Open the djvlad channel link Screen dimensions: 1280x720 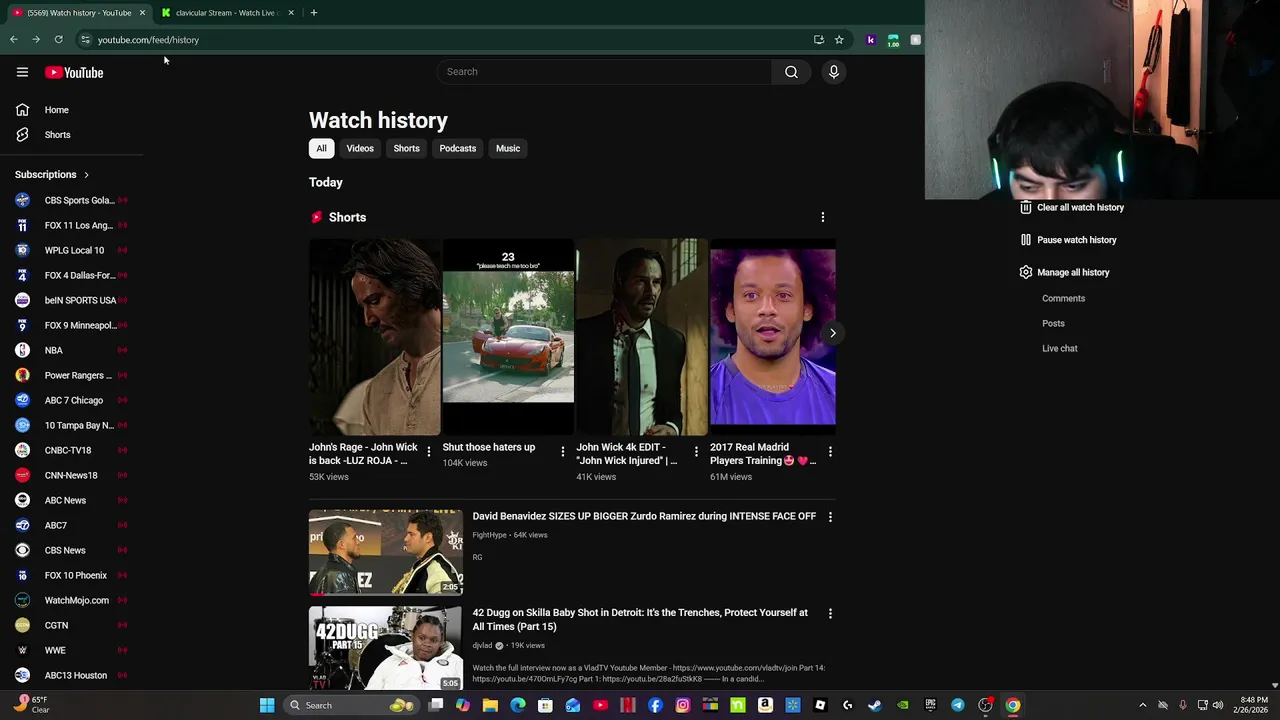pyautogui.click(x=482, y=645)
